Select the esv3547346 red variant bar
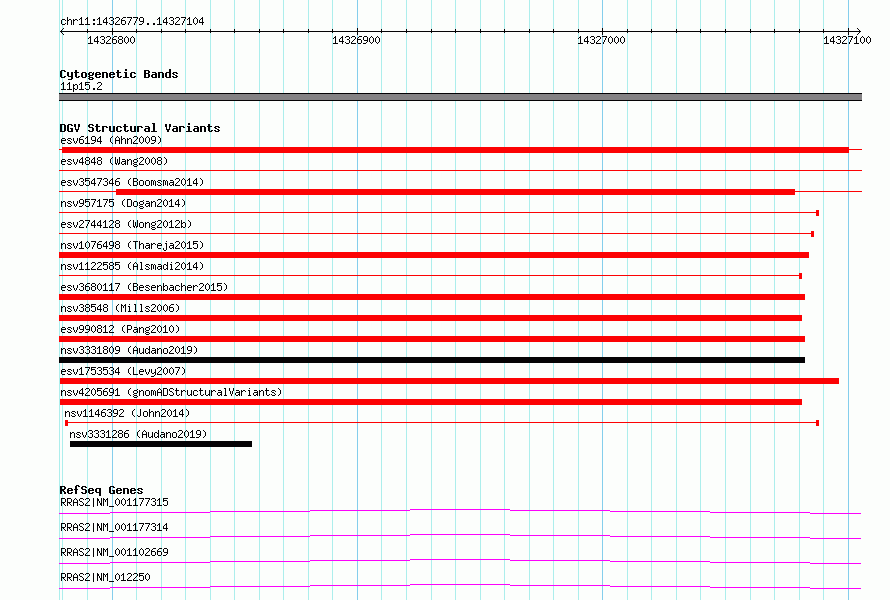Viewport: 890px width, 600px height. point(455,192)
